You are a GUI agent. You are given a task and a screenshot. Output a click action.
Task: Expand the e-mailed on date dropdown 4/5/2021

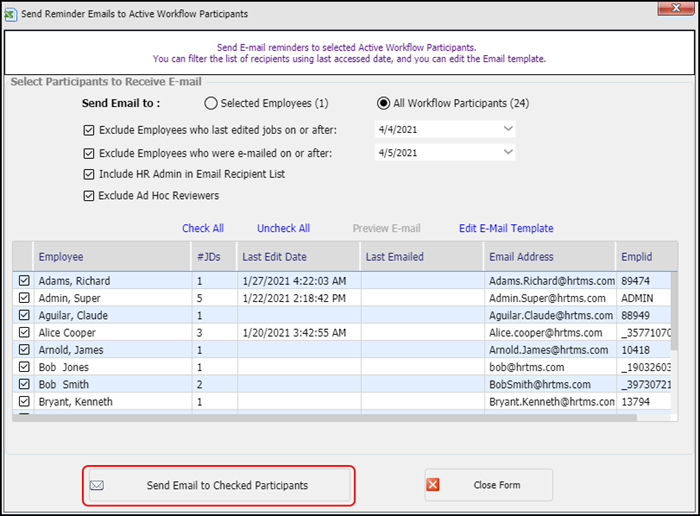[508, 152]
